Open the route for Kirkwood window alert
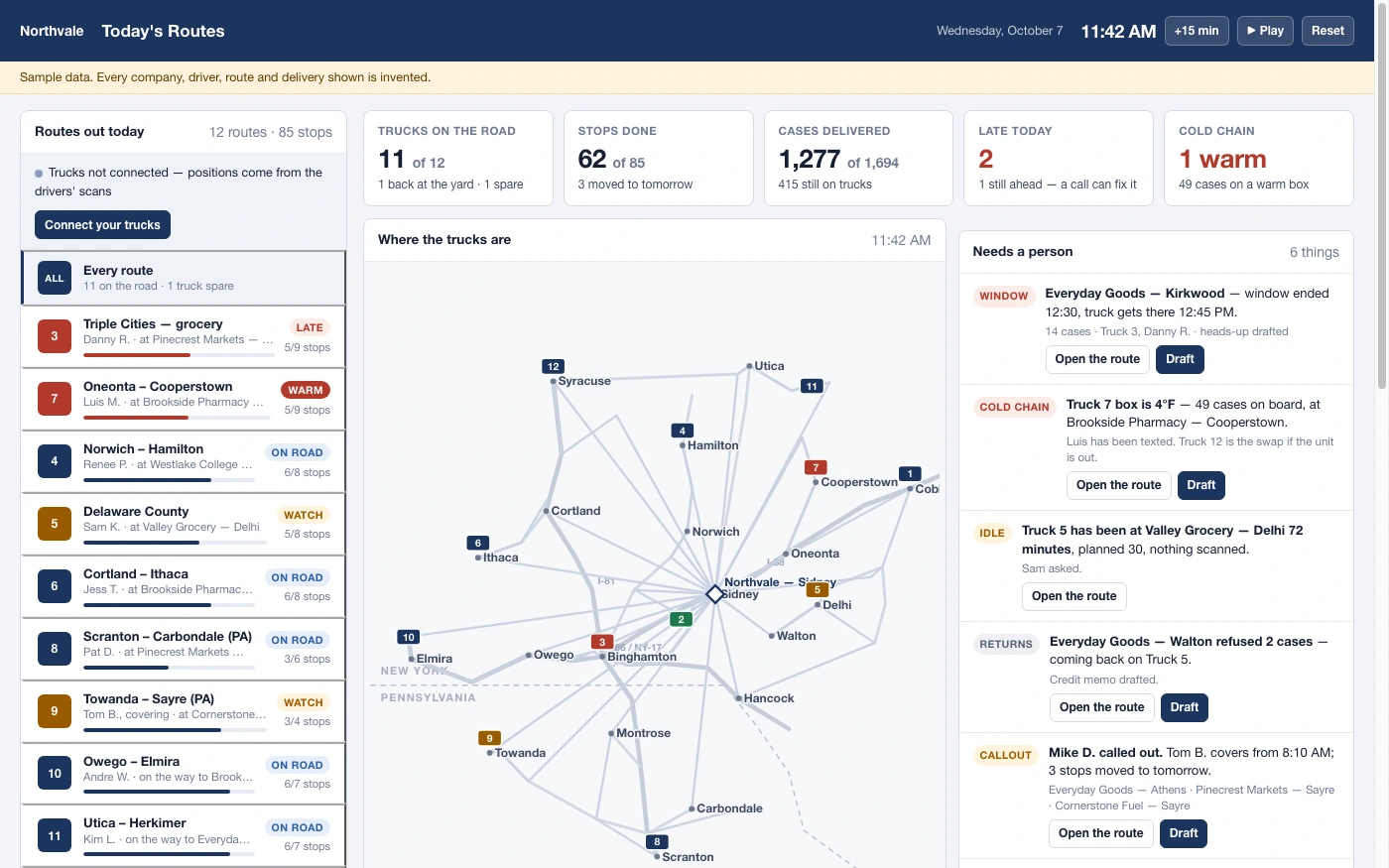The image size is (1389, 868). click(x=1097, y=359)
